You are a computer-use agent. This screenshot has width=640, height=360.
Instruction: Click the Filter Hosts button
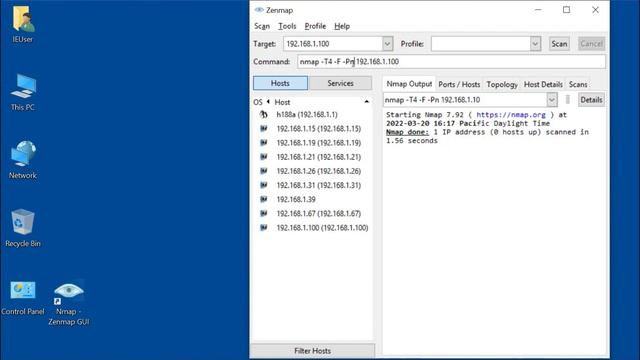point(313,351)
